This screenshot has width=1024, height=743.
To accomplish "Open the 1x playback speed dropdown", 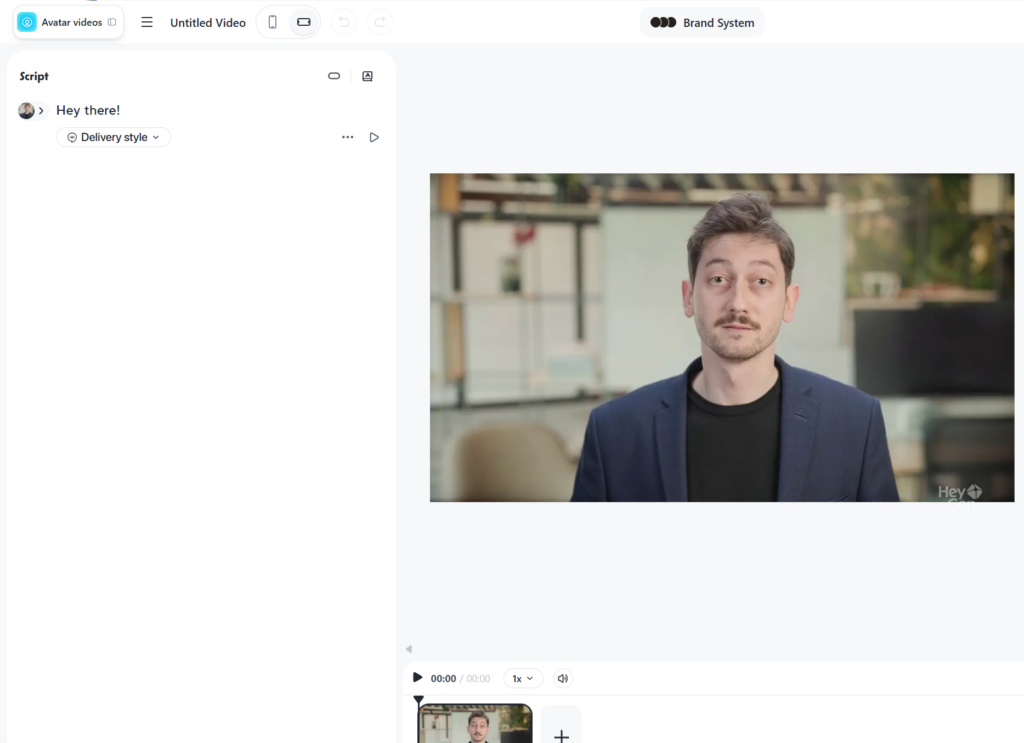I will pos(523,678).
